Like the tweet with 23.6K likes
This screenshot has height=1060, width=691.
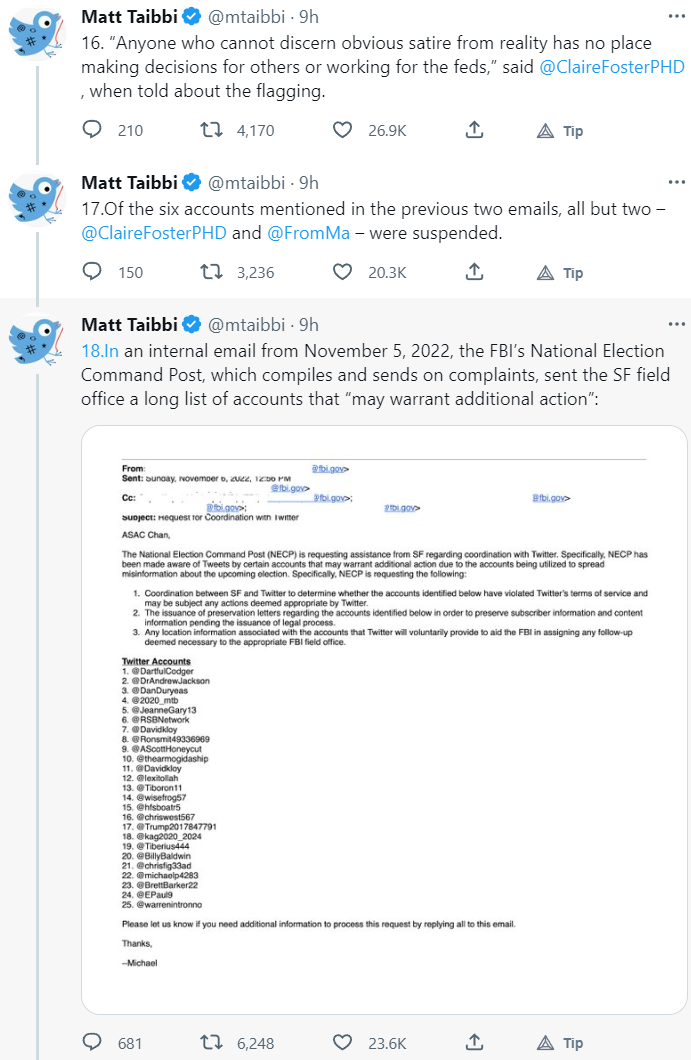click(343, 1043)
